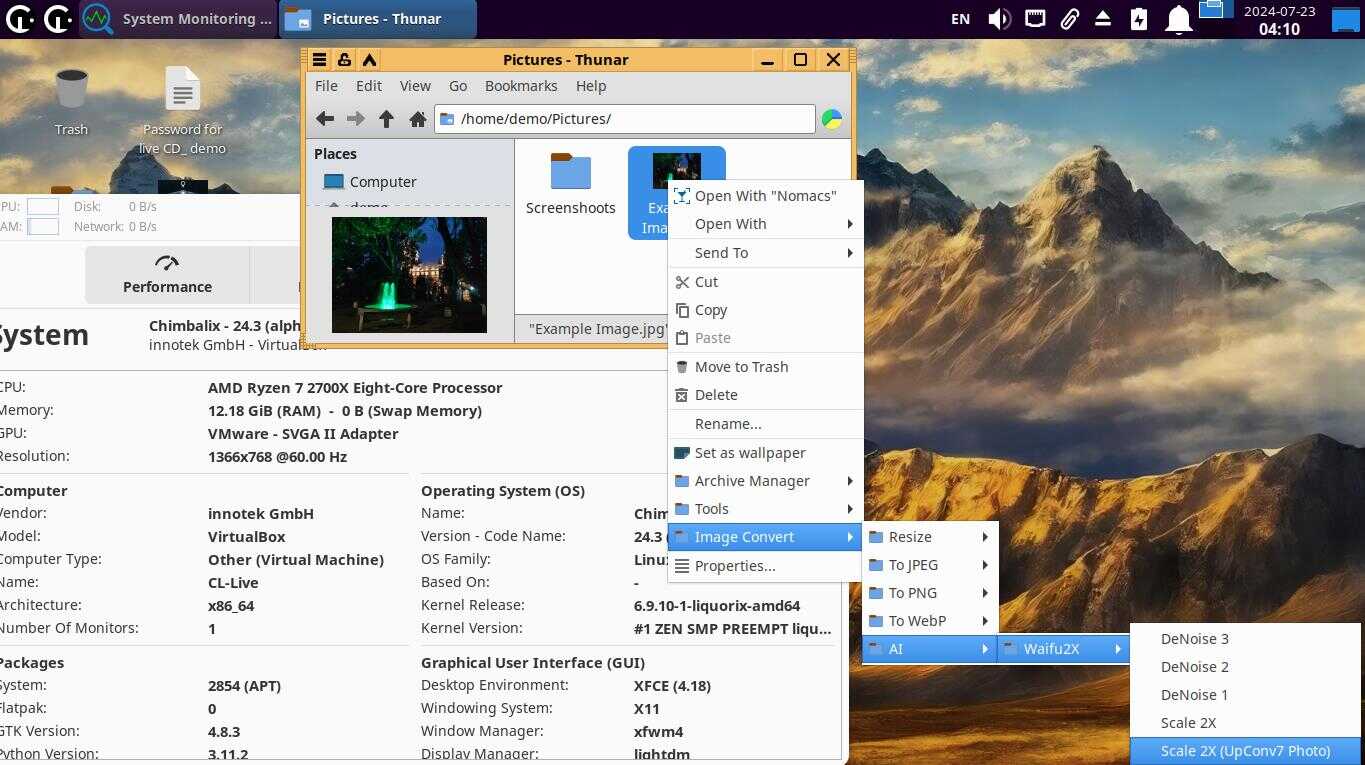Image resolution: width=1365 pixels, height=765 pixels.
Task: Switch to System Monitoring taskbar window
Action: [x=178, y=19]
